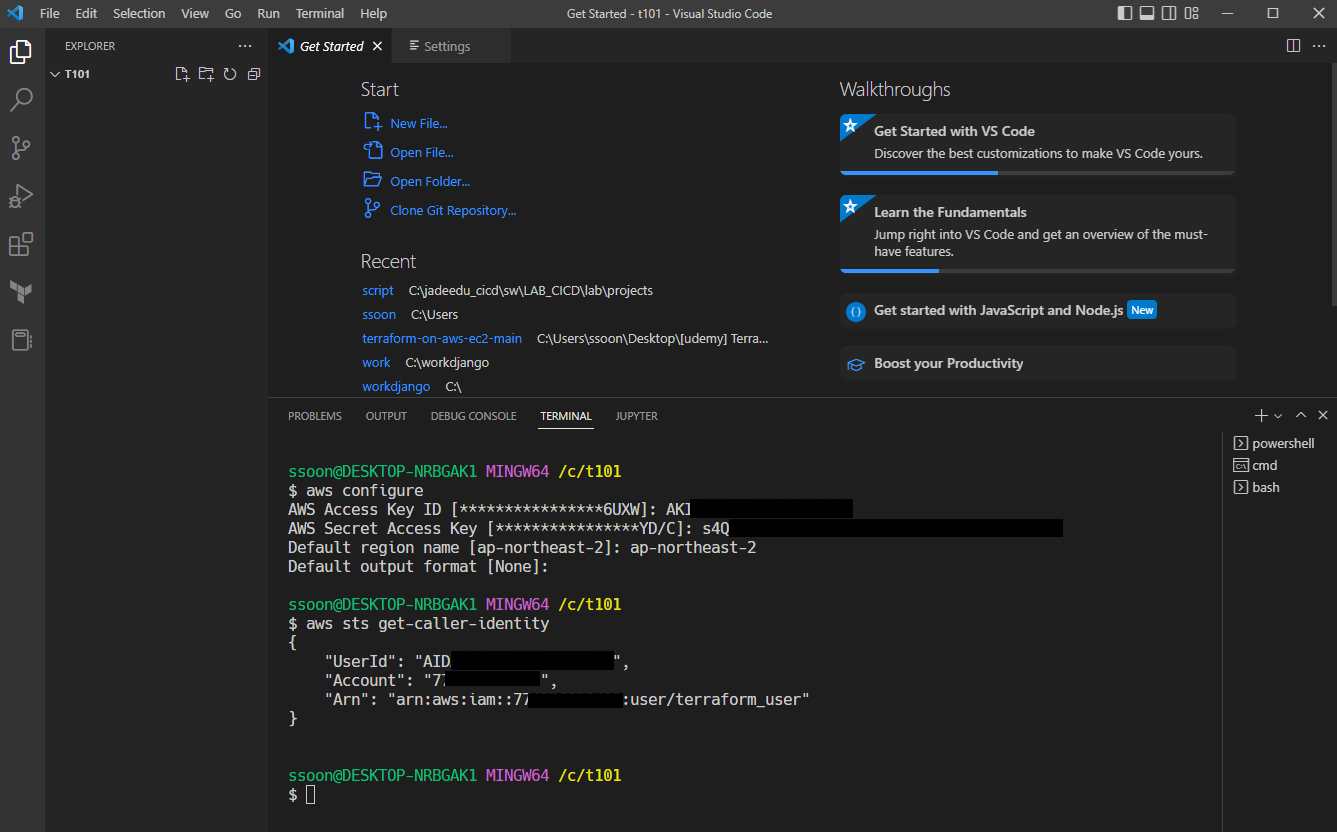Click Get Started with VS Code progress bar

point(1038,173)
